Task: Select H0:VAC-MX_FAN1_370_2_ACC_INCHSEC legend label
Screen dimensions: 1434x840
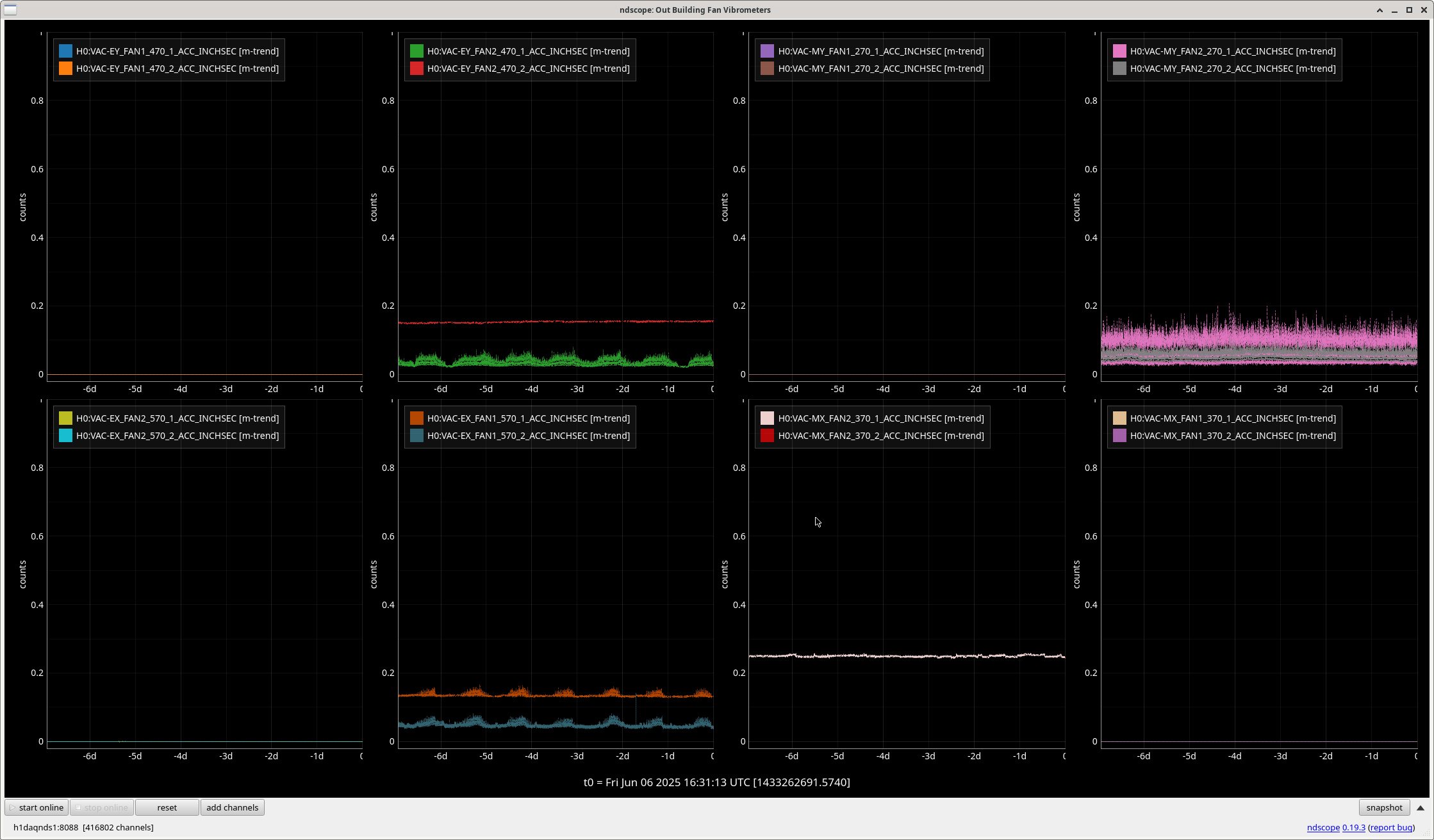Action: coord(1233,436)
